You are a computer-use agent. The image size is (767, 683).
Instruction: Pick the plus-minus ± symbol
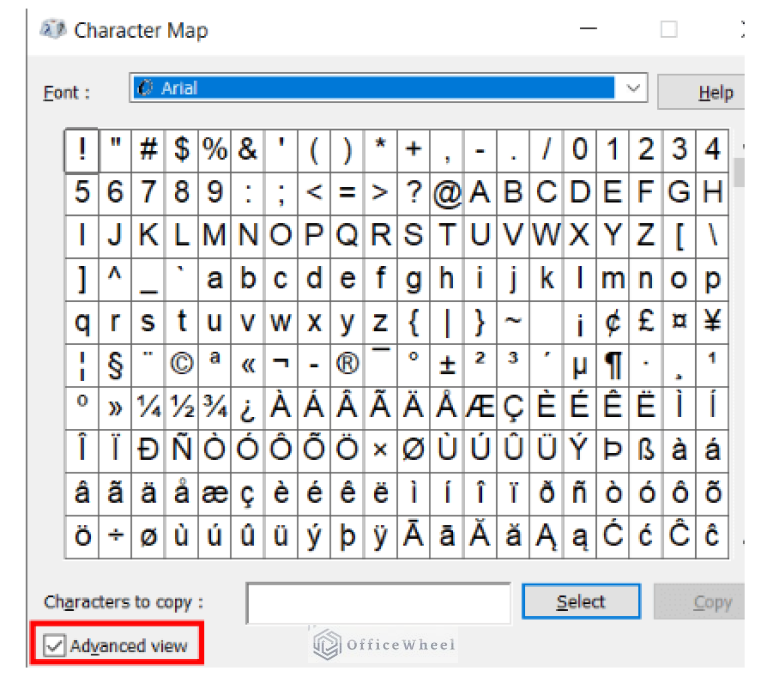446,366
